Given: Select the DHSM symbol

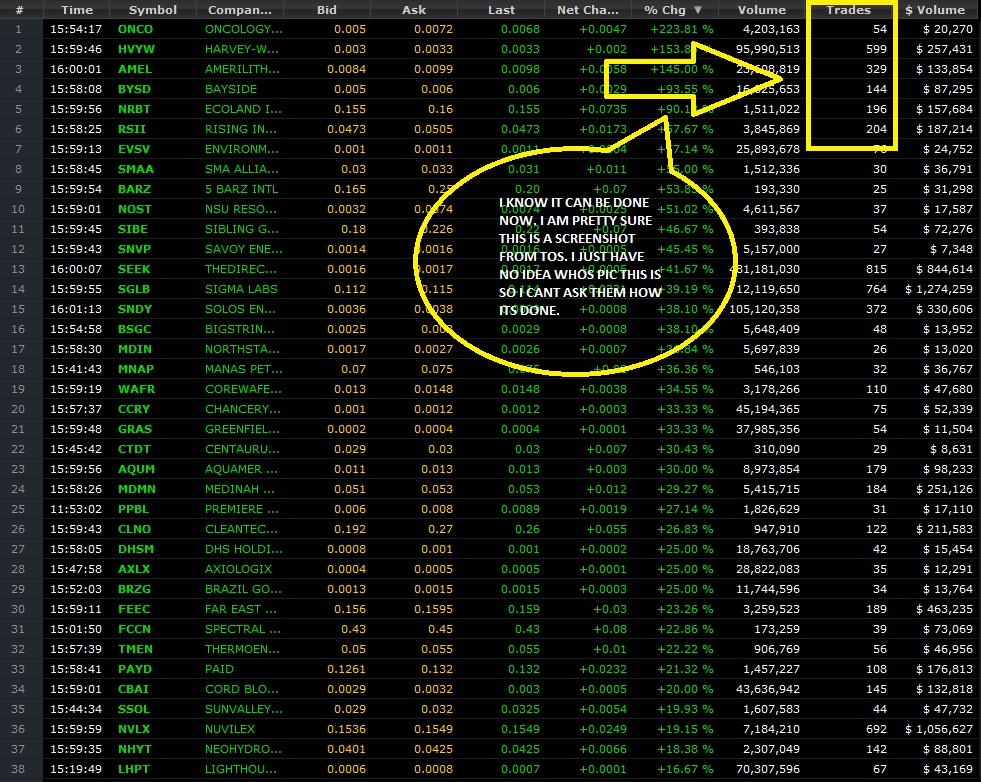Looking at the screenshot, I should click(x=136, y=549).
